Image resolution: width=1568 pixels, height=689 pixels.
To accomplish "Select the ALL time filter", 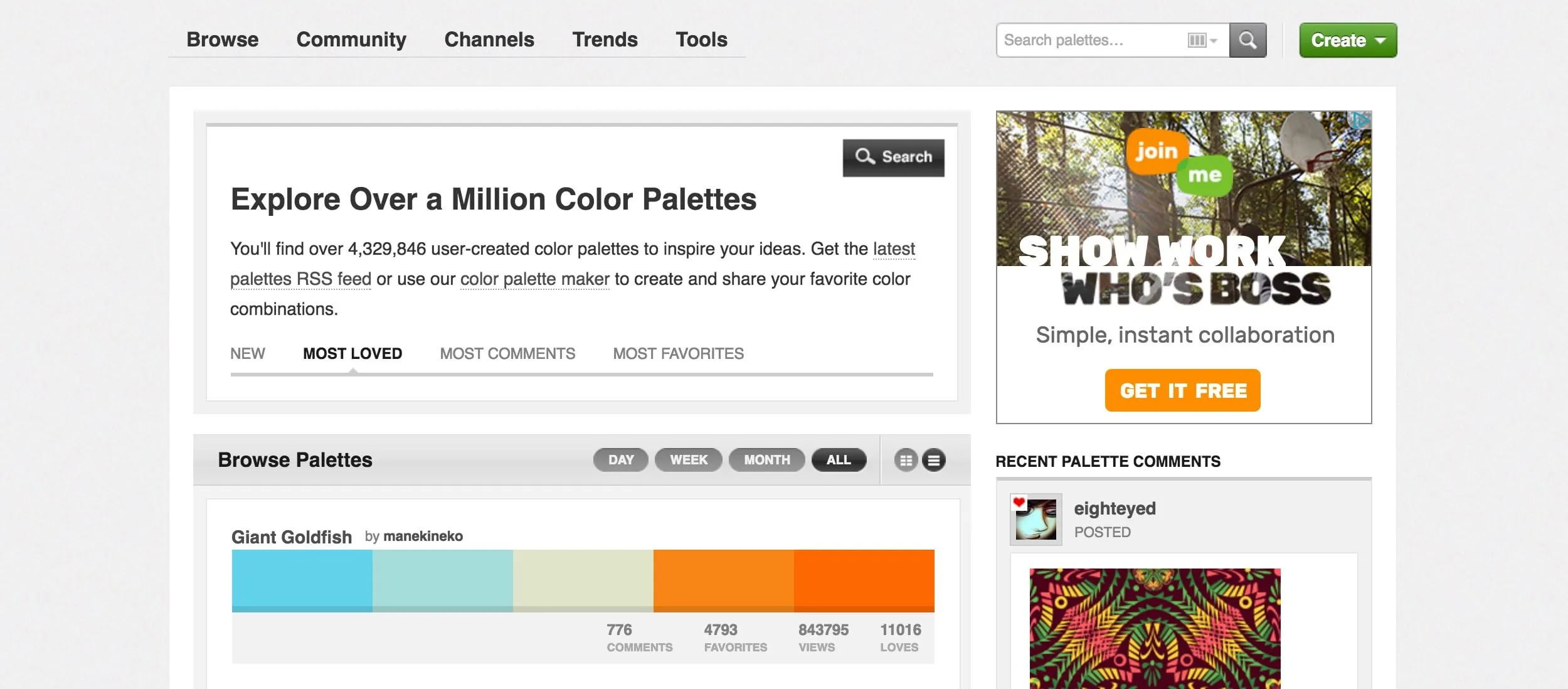I will 839,460.
